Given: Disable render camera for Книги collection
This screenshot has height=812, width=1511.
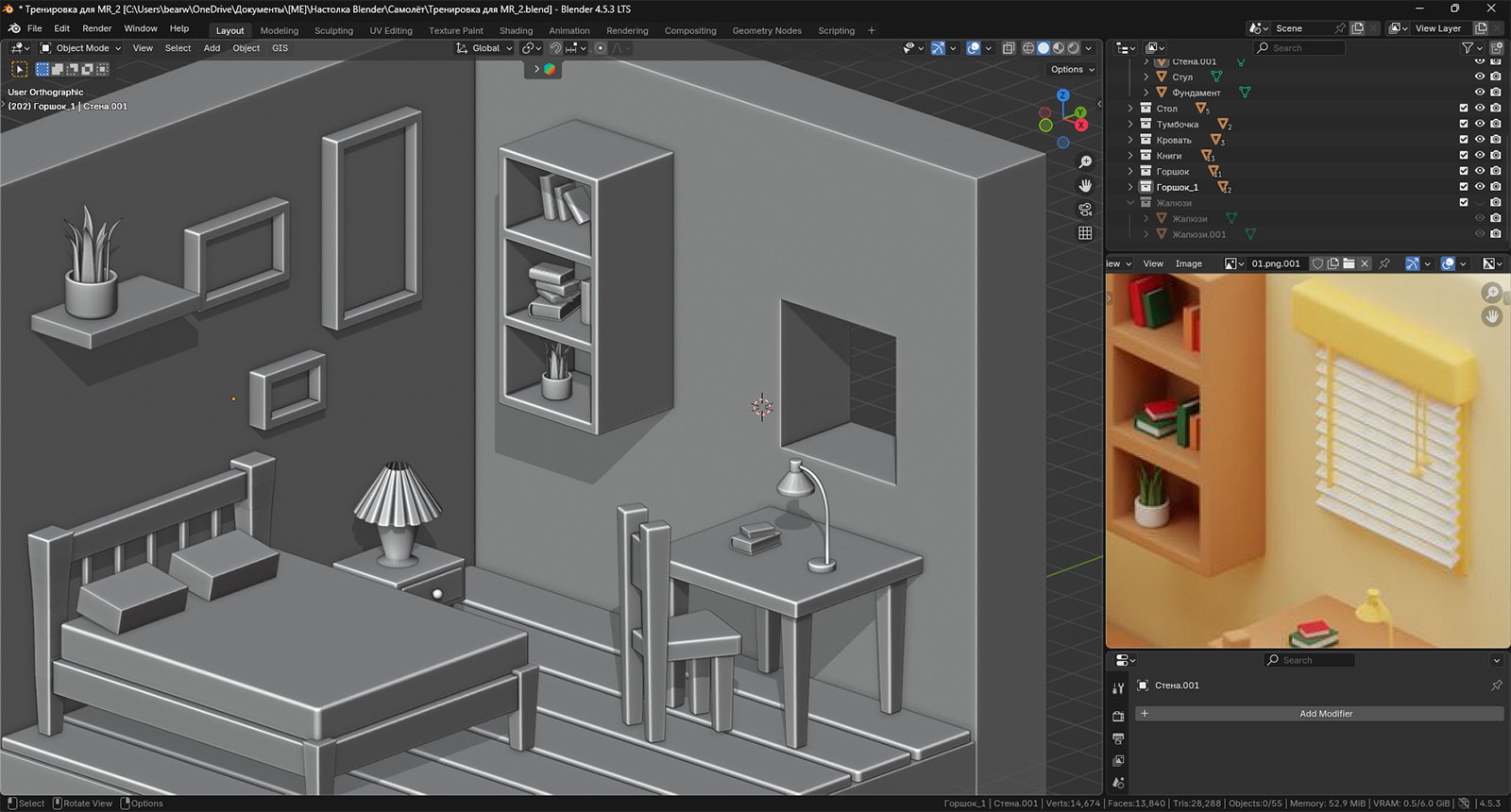Looking at the screenshot, I should pyautogui.click(x=1496, y=156).
